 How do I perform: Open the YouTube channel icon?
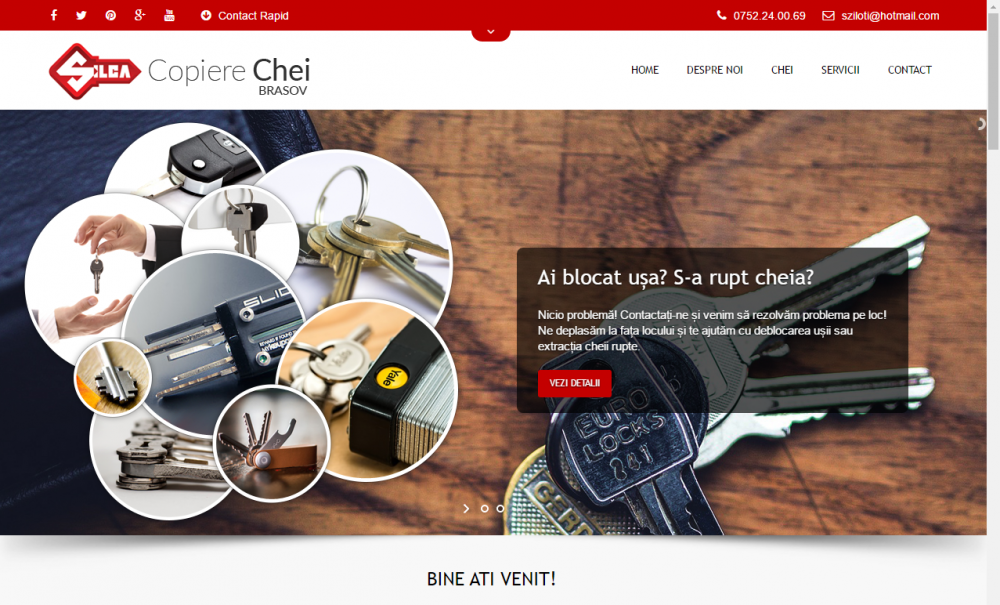(169, 15)
